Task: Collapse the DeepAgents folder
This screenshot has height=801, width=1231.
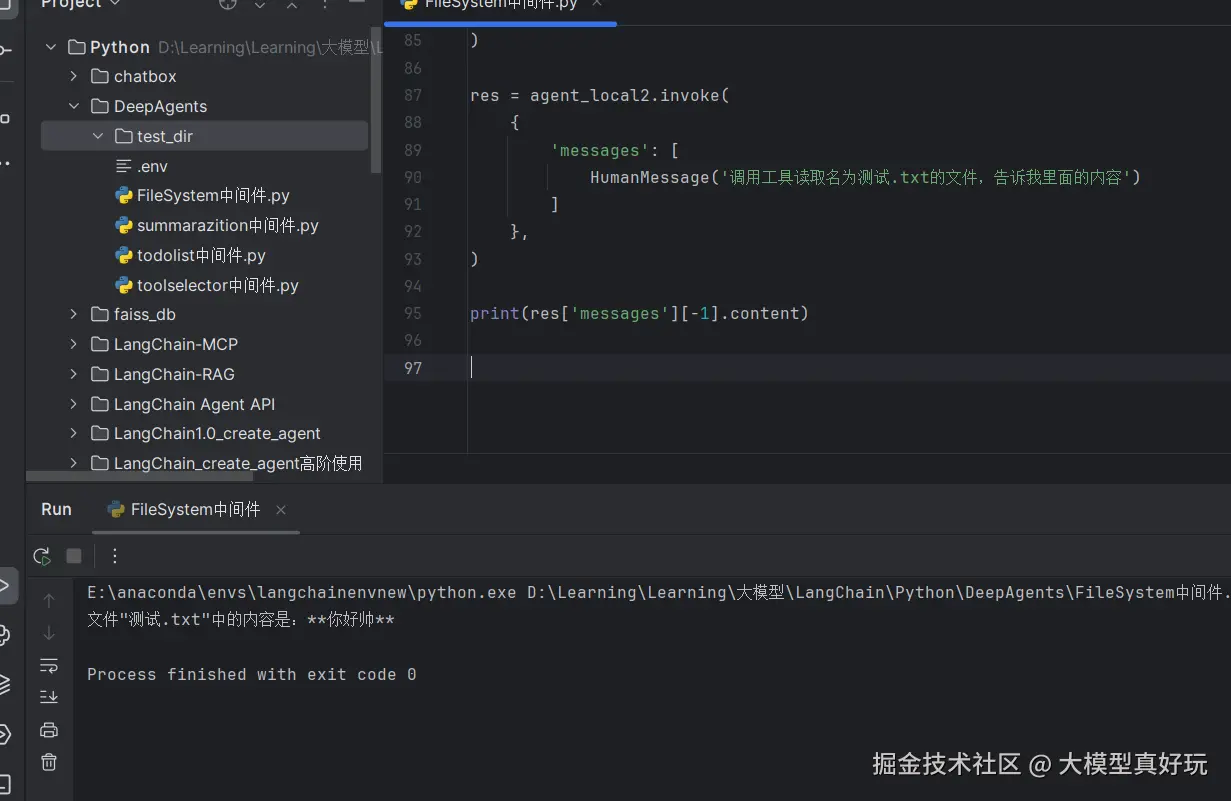Action: coord(74,106)
